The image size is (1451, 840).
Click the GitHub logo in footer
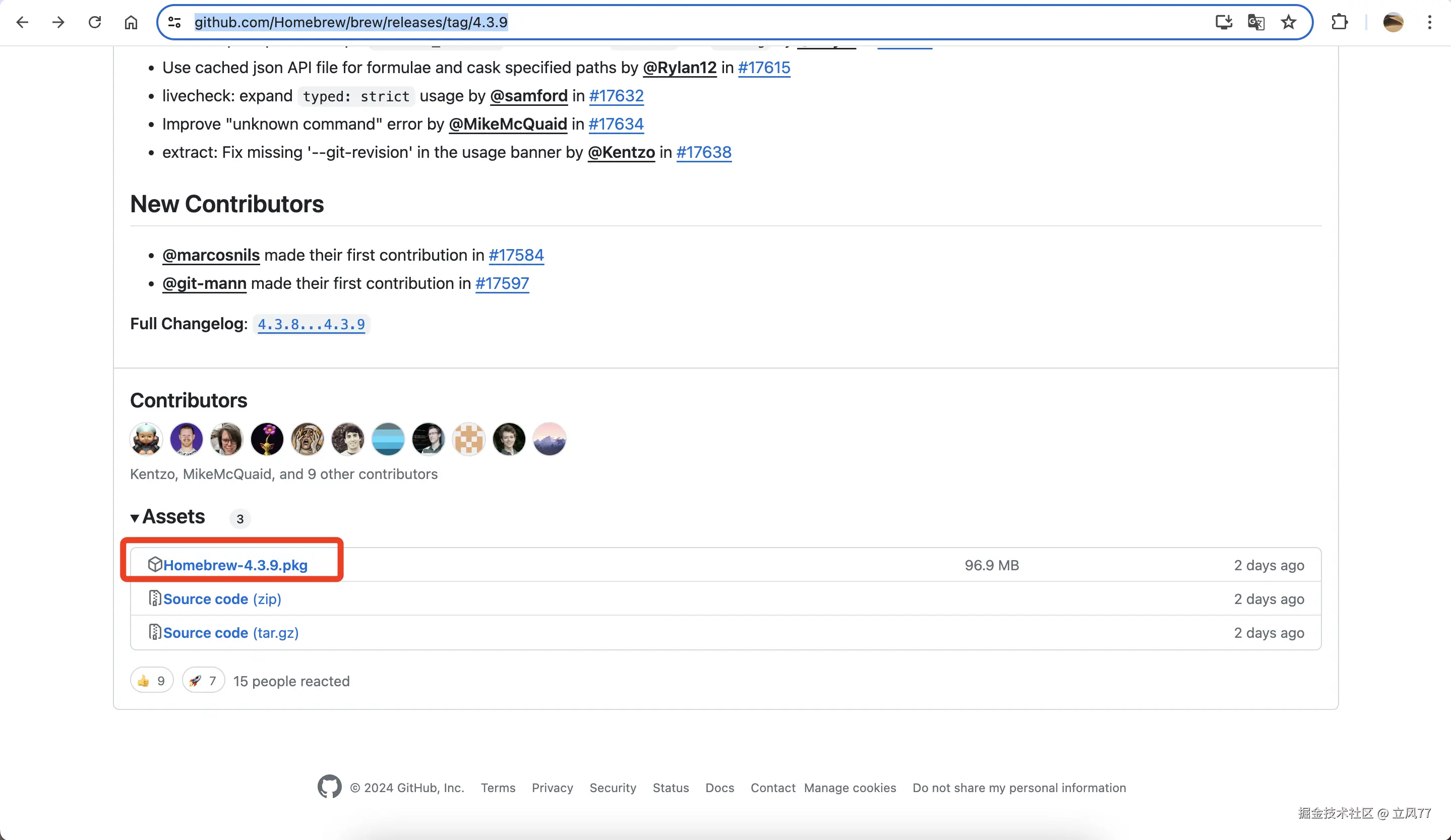tap(329, 787)
